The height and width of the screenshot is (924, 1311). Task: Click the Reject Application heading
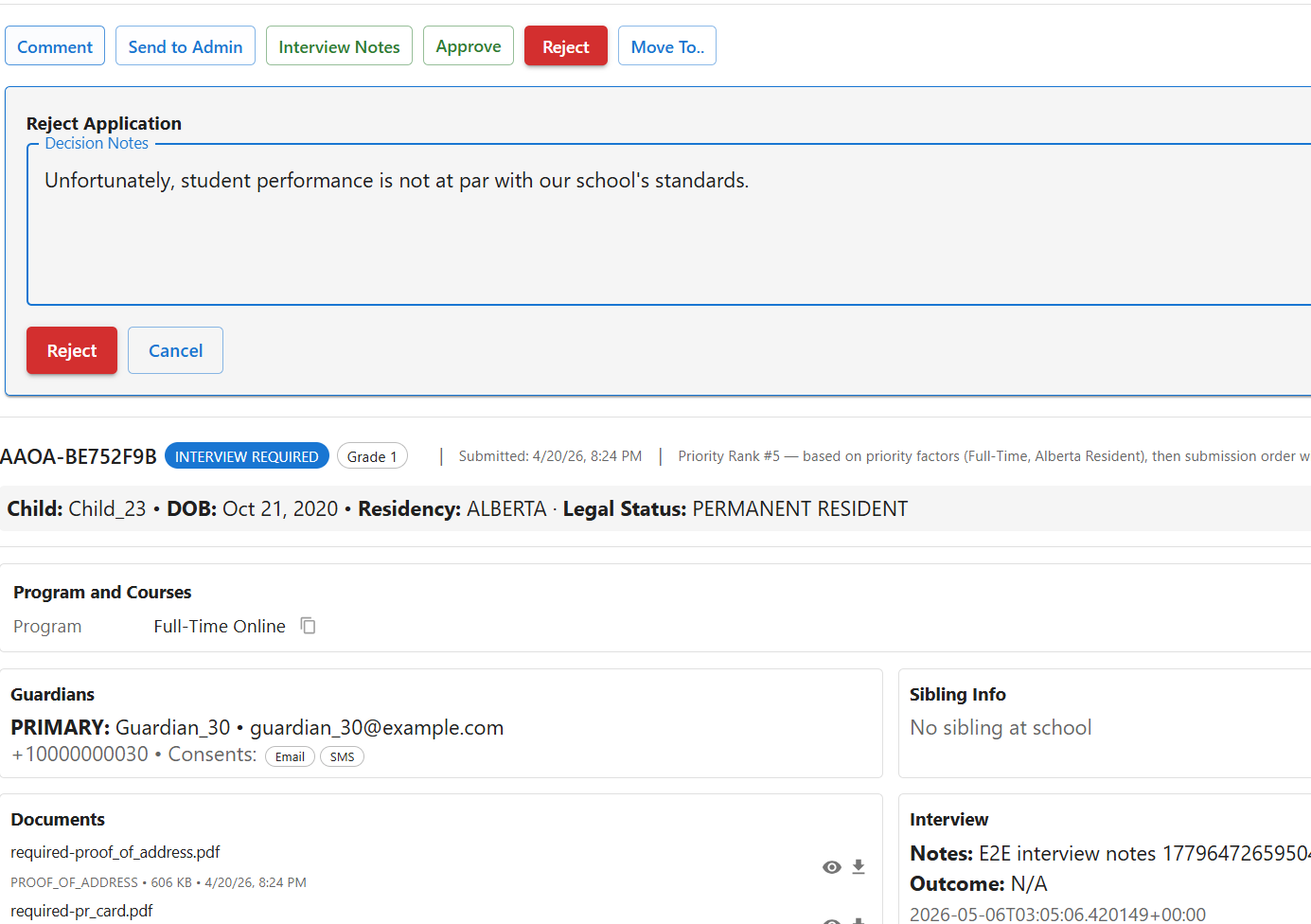tap(104, 123)
